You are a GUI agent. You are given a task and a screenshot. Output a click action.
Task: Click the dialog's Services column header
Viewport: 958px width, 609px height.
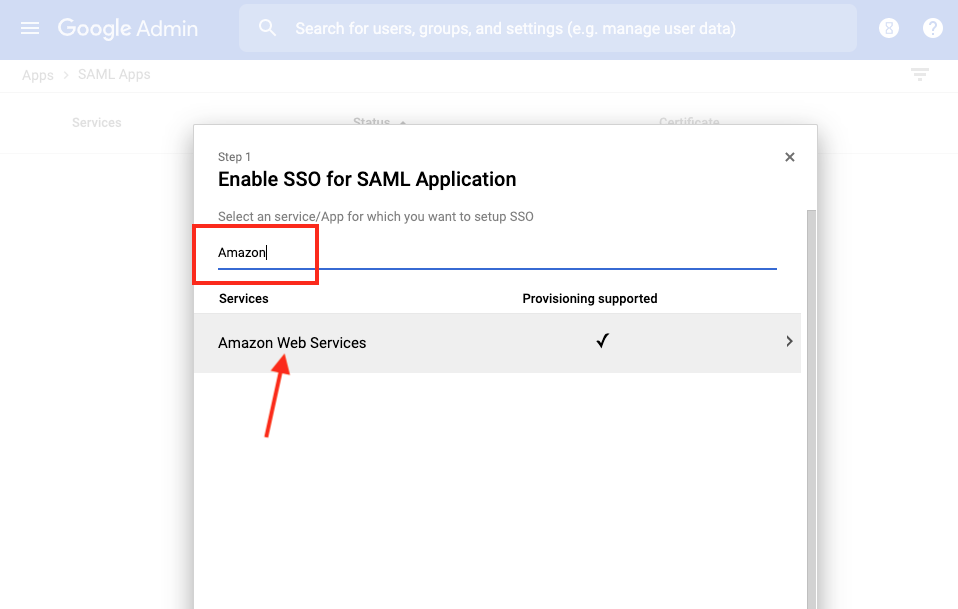[x=243, y=299]
